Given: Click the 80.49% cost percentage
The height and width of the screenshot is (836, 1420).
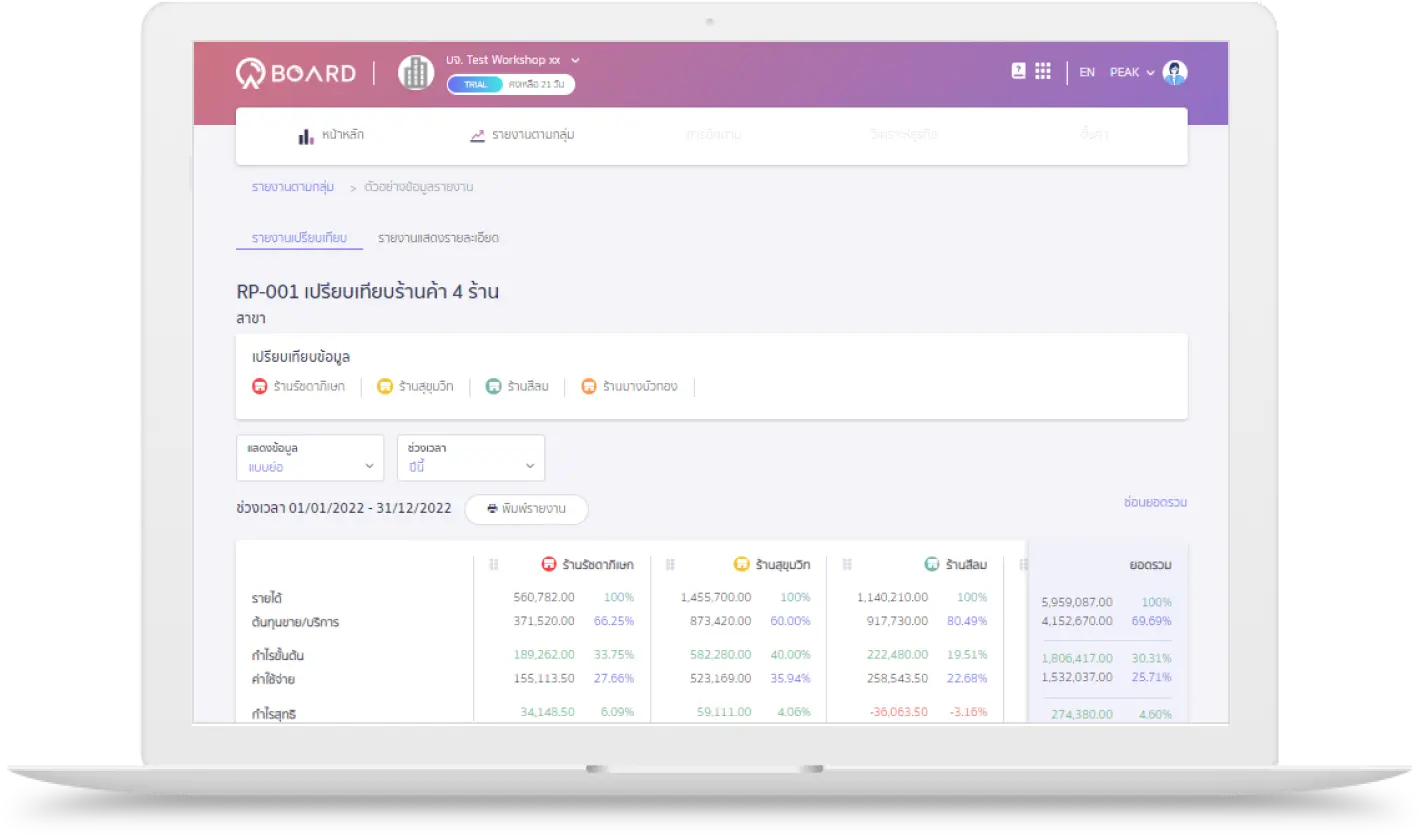Looking at the screenshot, I should tap(966, 621).
